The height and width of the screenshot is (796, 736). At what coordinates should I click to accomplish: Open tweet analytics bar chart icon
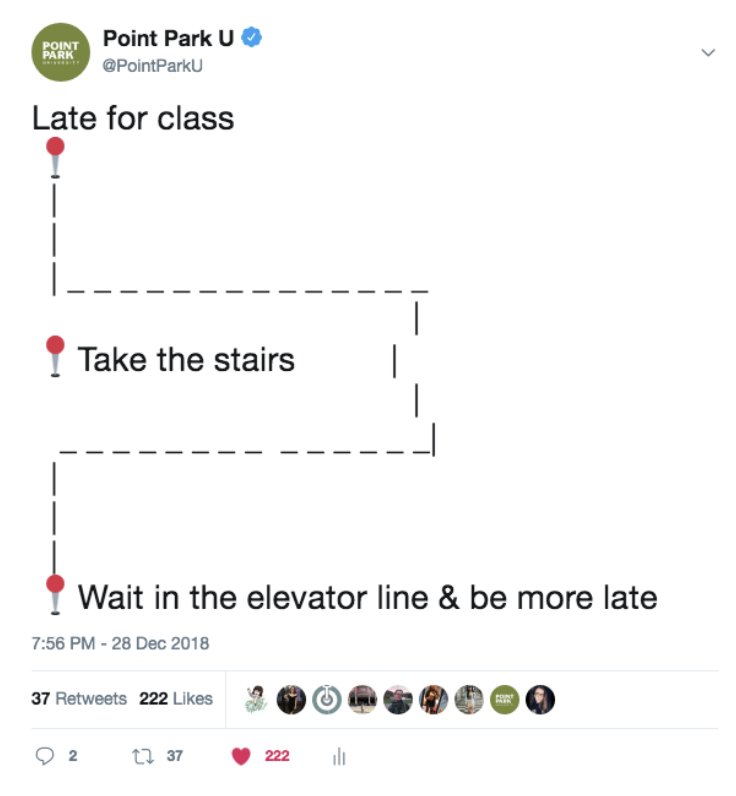[339, 756]
